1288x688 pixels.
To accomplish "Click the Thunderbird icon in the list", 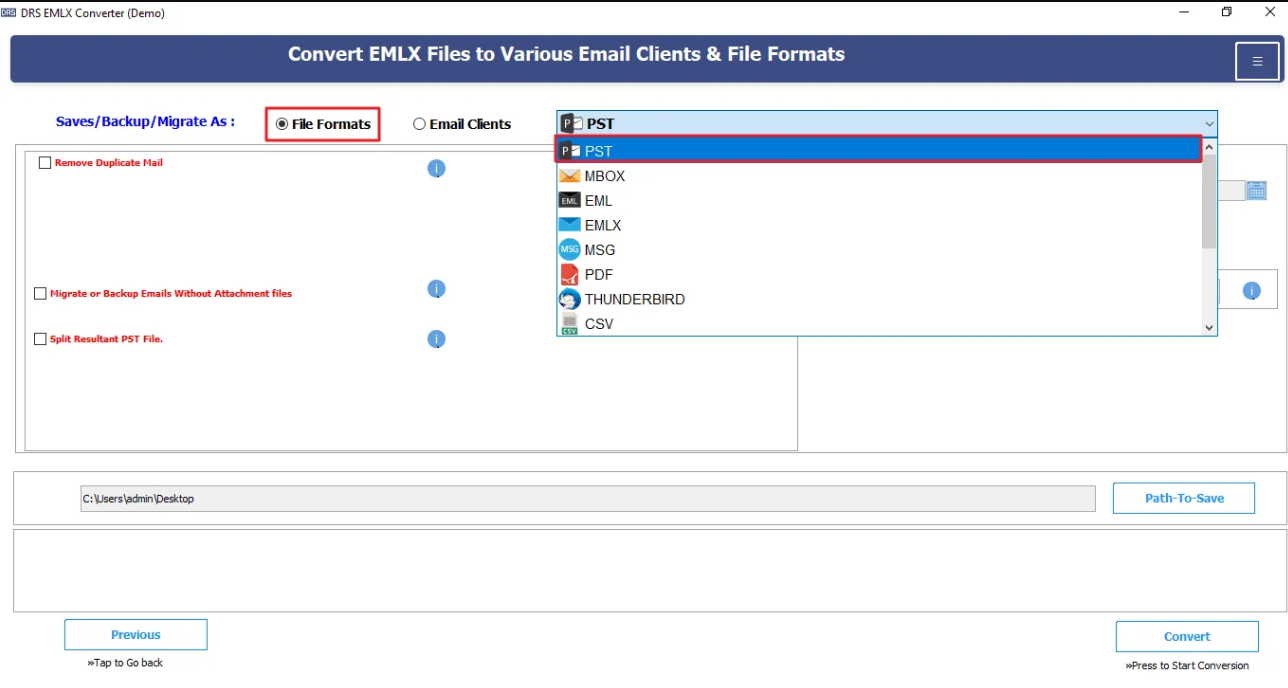I will click(x=568, y=298).
